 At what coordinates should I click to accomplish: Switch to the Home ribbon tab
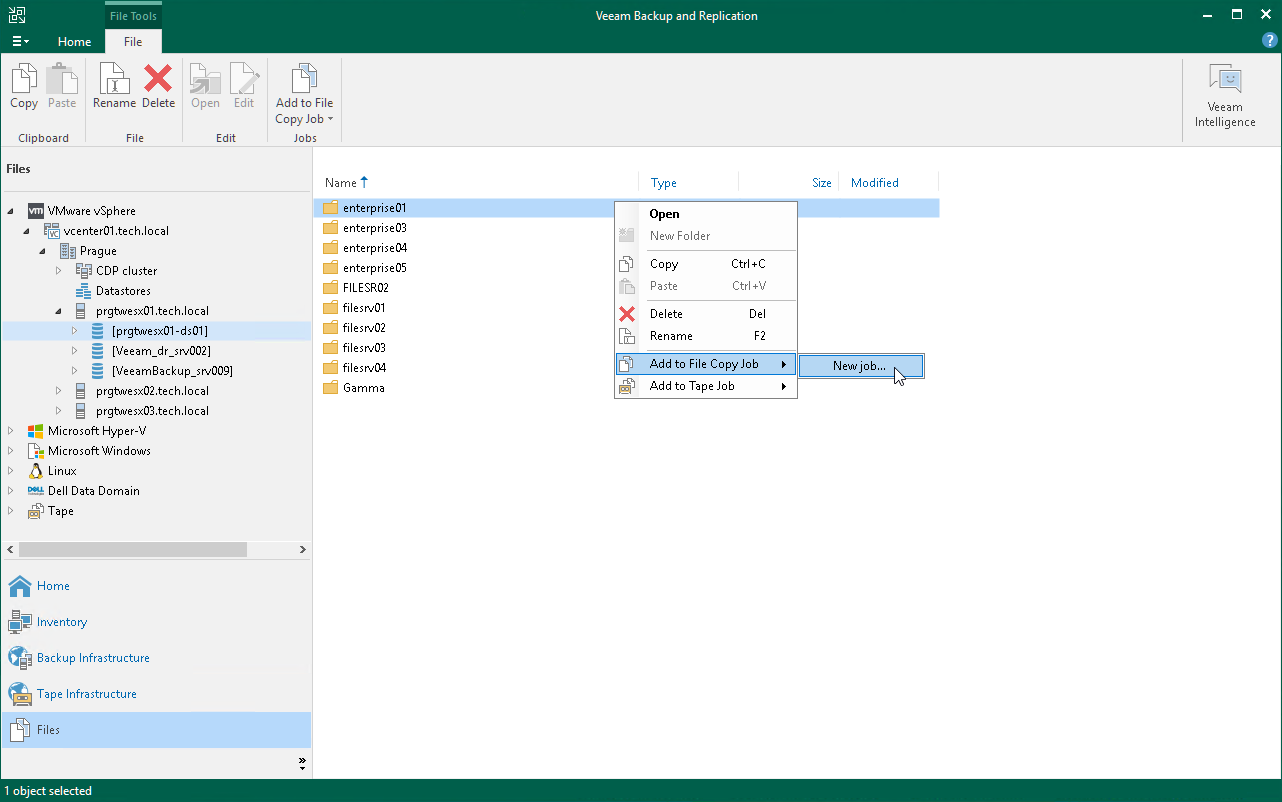point(74,42)
